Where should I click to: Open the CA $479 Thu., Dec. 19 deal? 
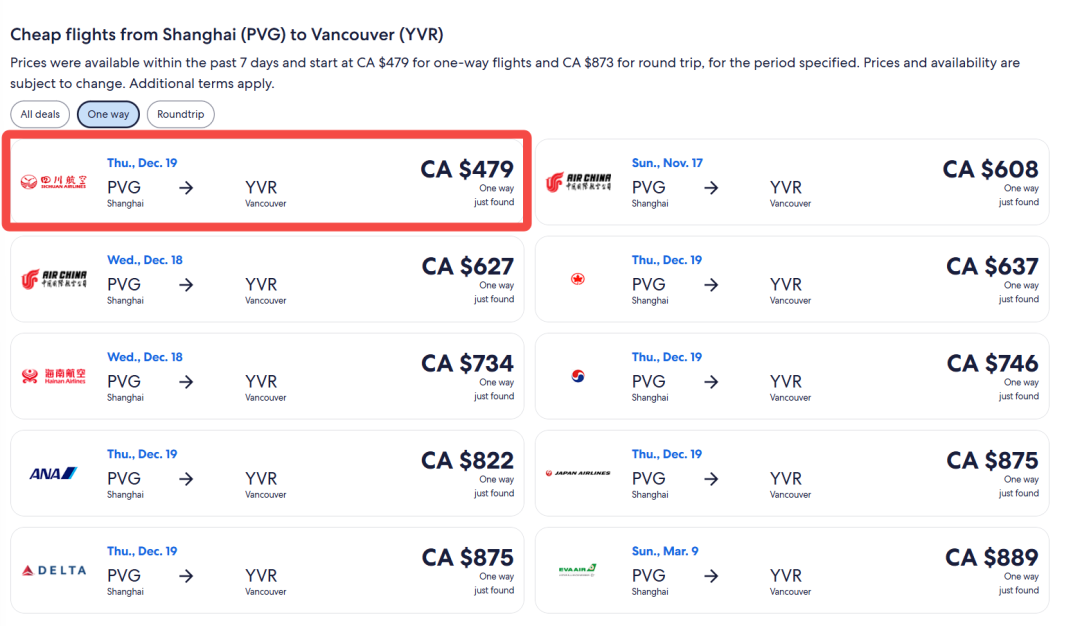click(267, 182)
